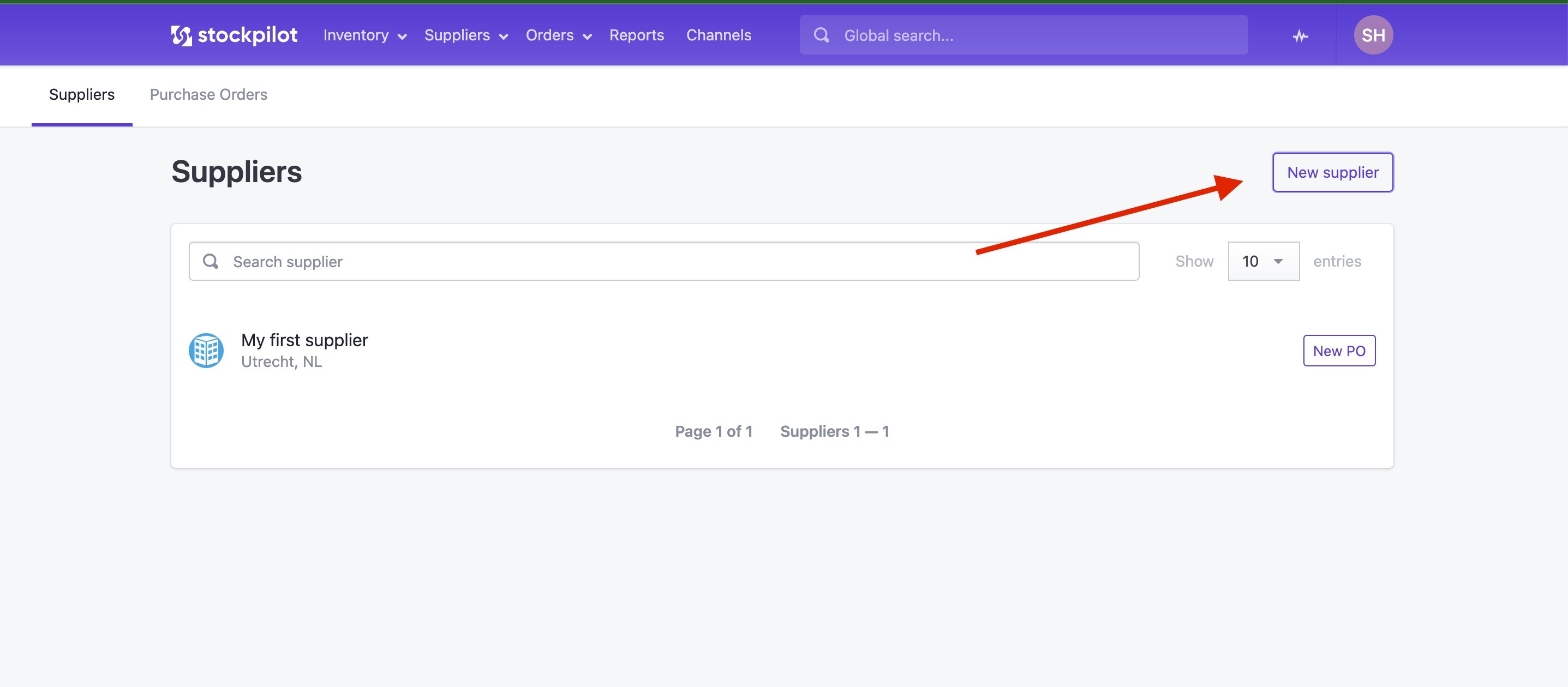1568x687 pixels.
Task: Open the activity pulse icon
Action: (1300, 36)
